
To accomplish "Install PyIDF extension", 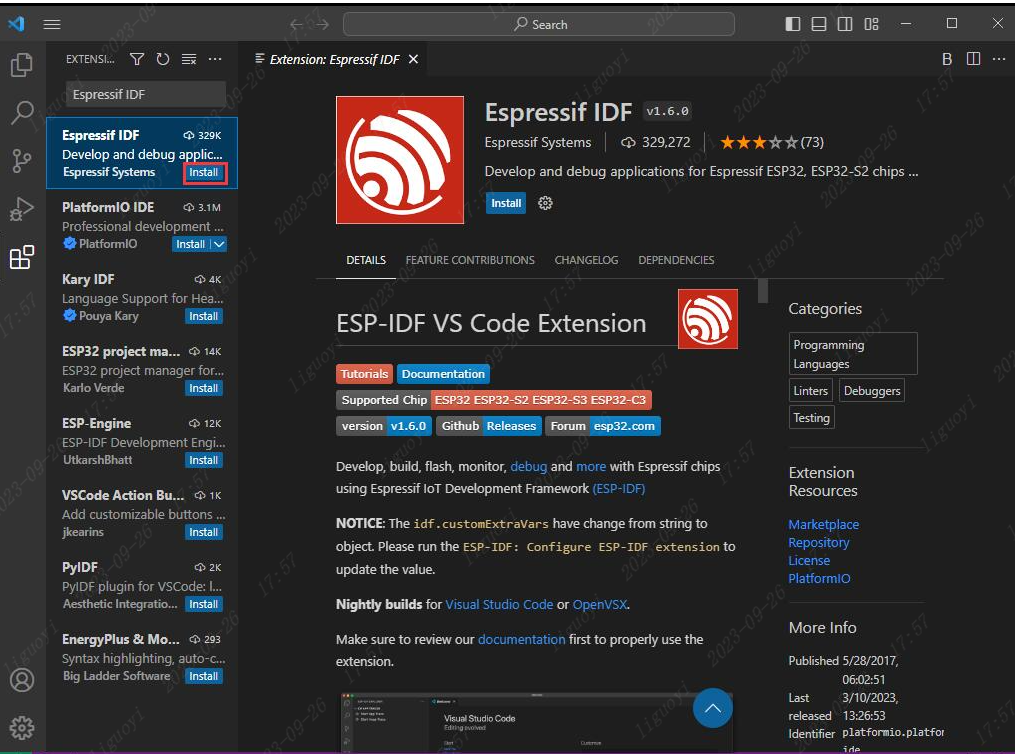I will click(204, 604).
